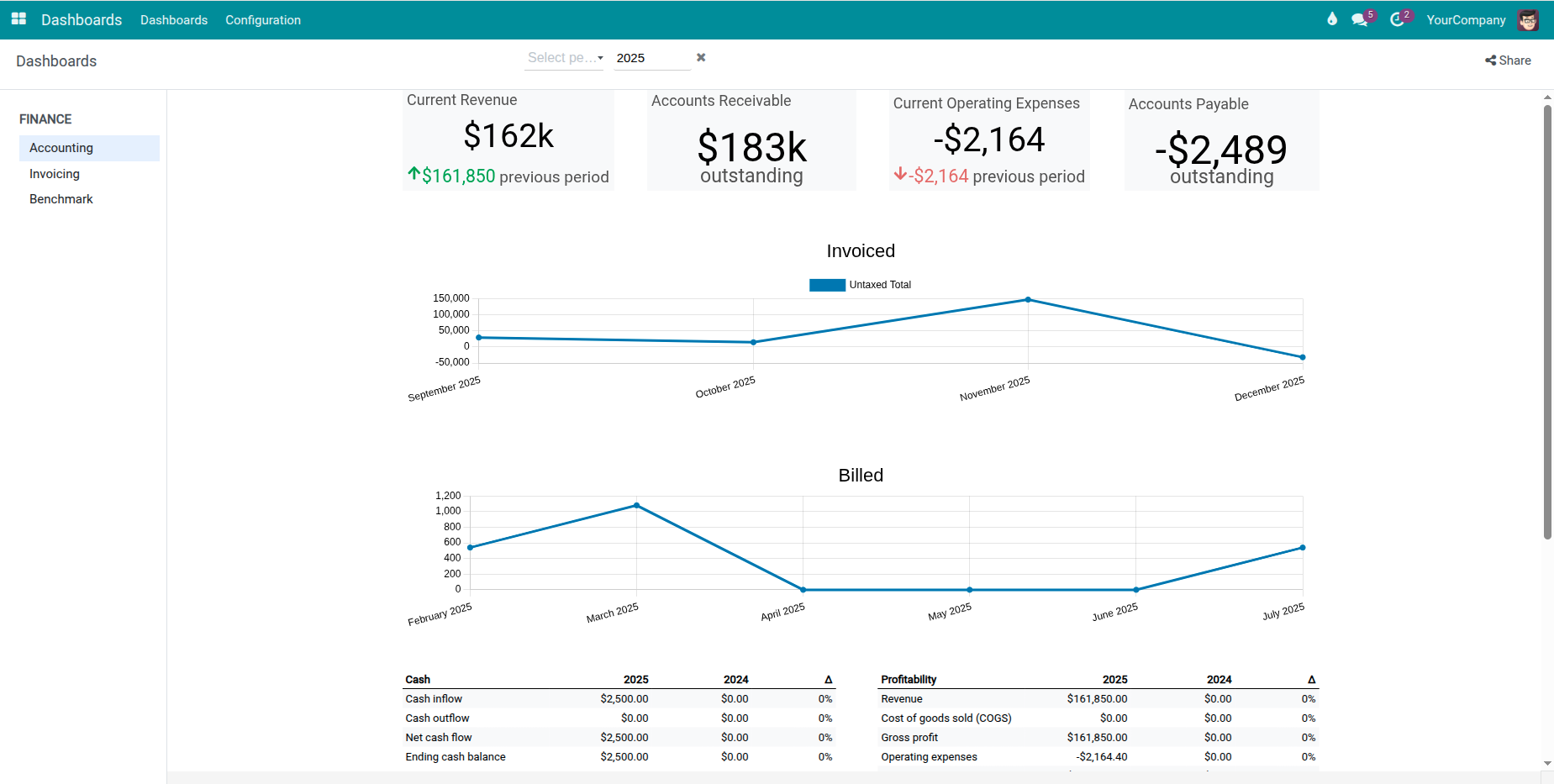Clear the 2025 filter using the x icon

point(701,57)
